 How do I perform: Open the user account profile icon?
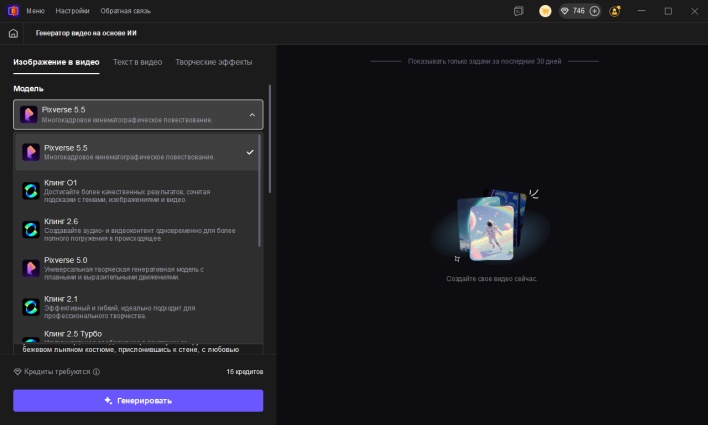[x=614, y=11]
